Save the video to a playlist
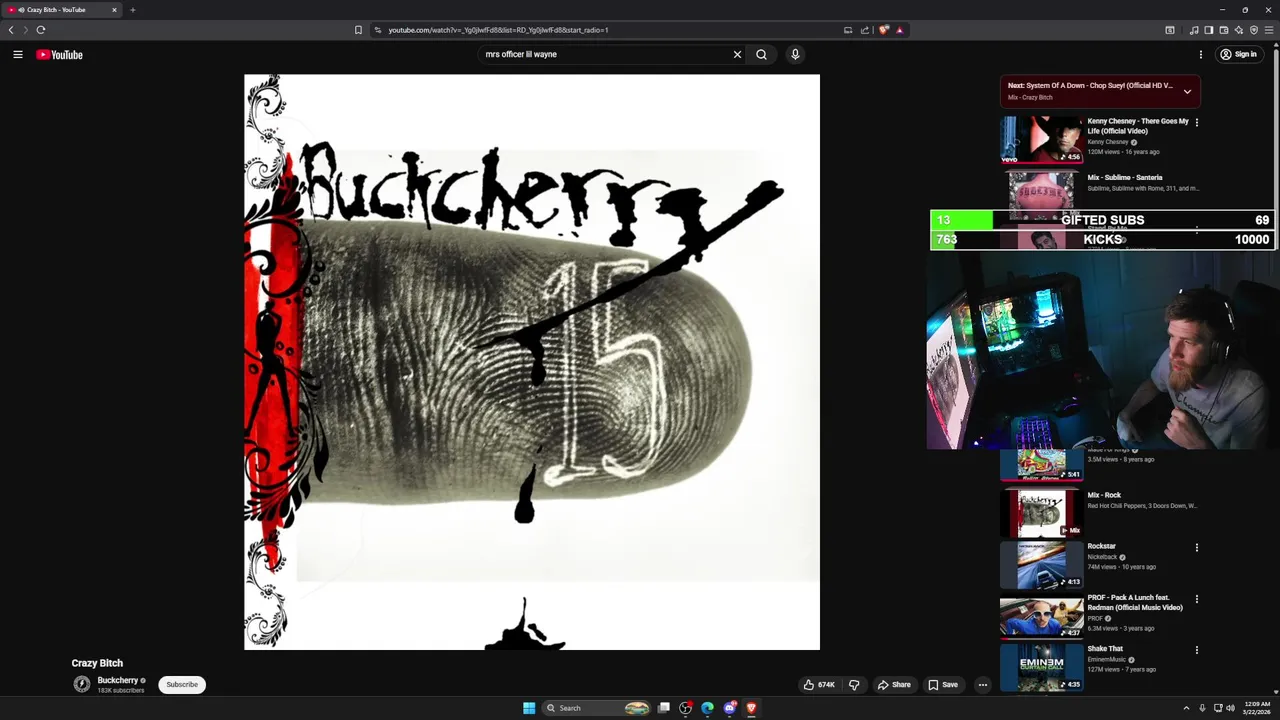1280x720 pixels. [943, 685]
